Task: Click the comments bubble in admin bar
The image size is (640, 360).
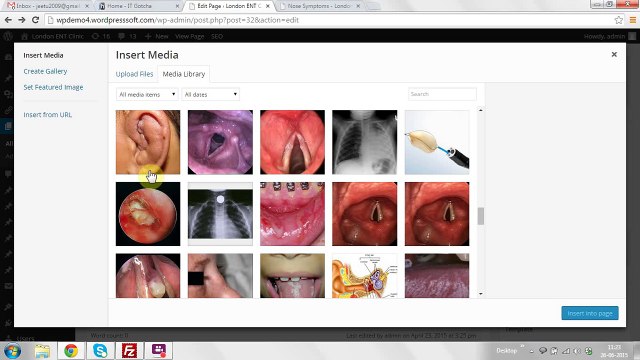Action: [x=127, y=36]
